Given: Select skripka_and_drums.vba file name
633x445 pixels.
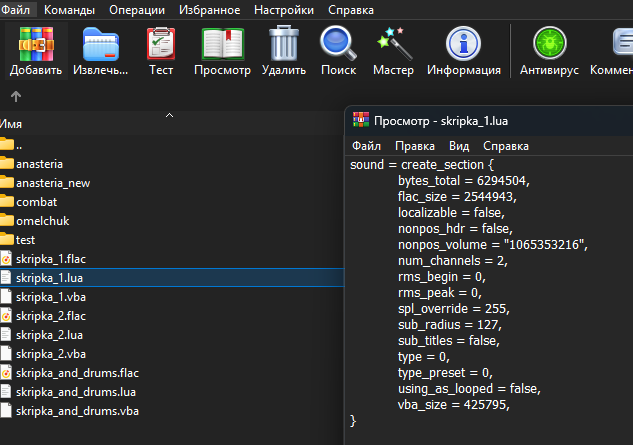Looking at the screenshot, I should tap(78, 411).
